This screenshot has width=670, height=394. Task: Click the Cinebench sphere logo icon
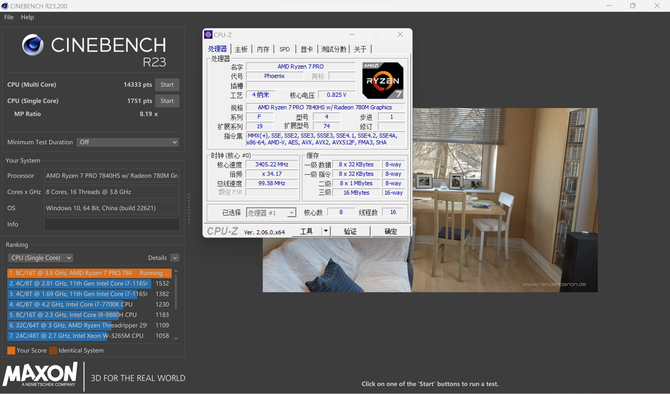(32, 45)
